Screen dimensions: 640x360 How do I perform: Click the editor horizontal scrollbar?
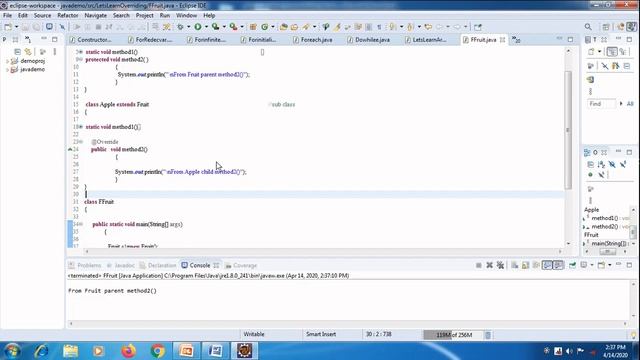[x=323, y=251]
